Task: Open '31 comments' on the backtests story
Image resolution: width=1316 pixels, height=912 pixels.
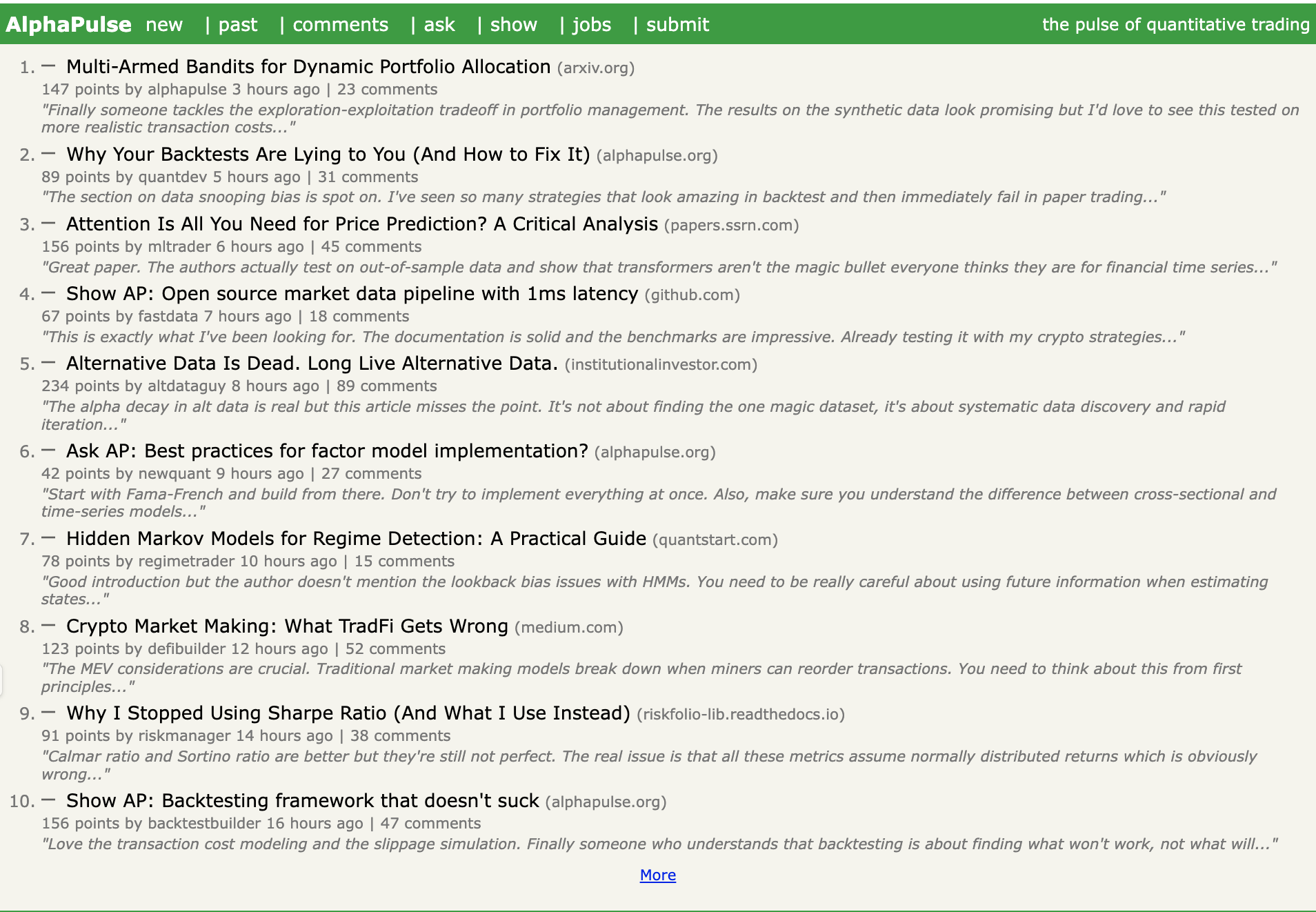Action: tap(368, 177)
